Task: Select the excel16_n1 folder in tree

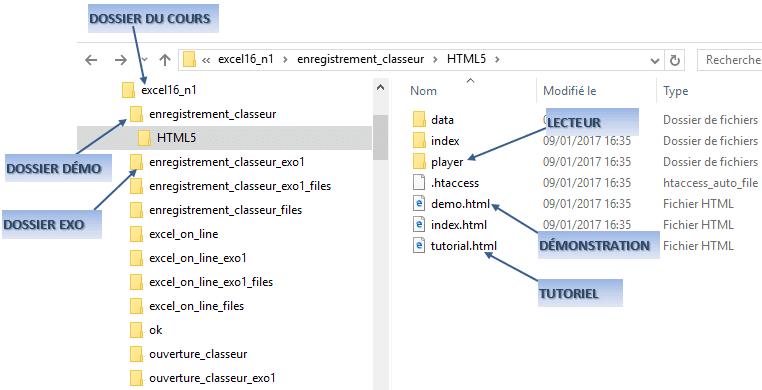Action: (169, 90)
